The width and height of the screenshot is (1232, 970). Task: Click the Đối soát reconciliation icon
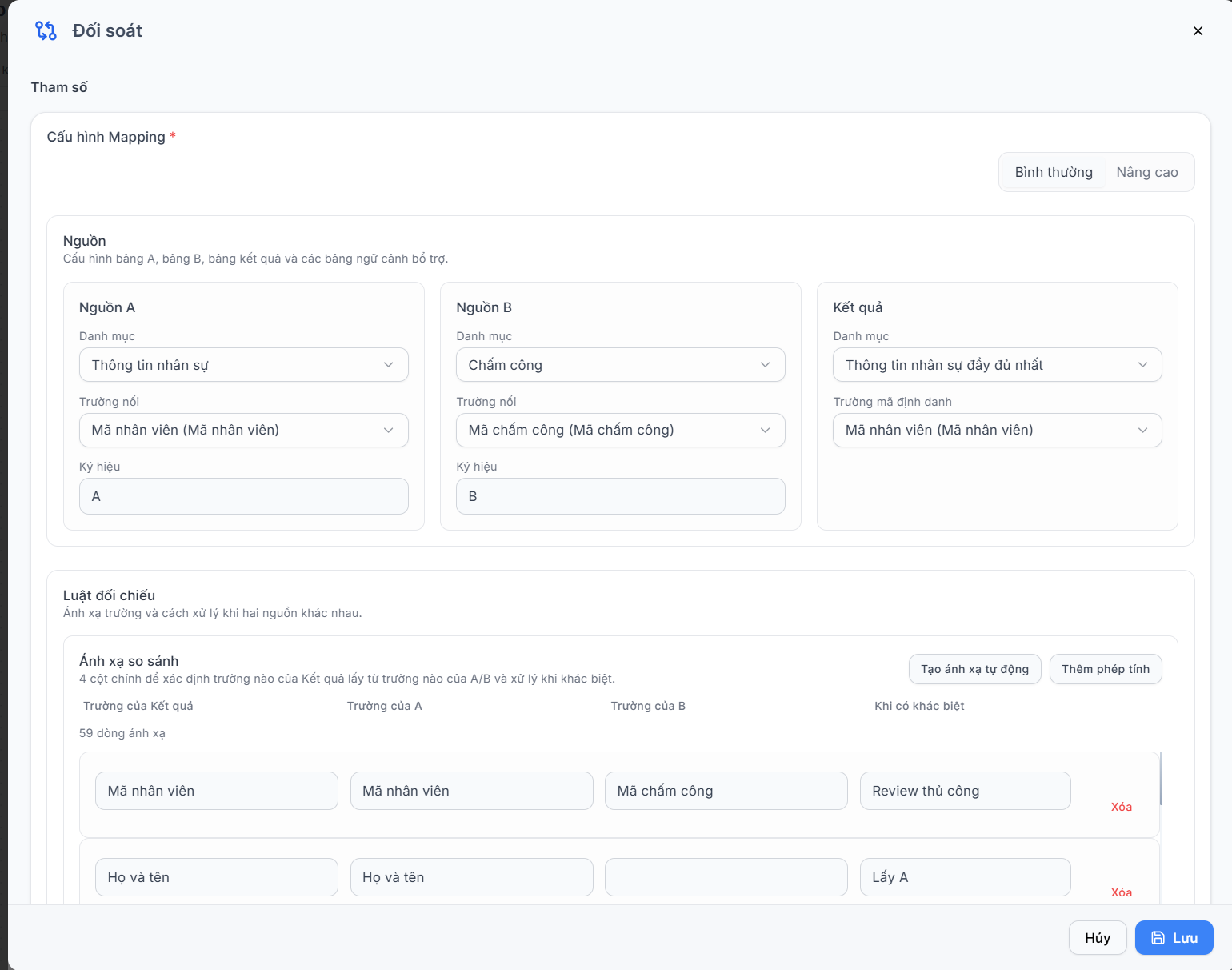46,31
